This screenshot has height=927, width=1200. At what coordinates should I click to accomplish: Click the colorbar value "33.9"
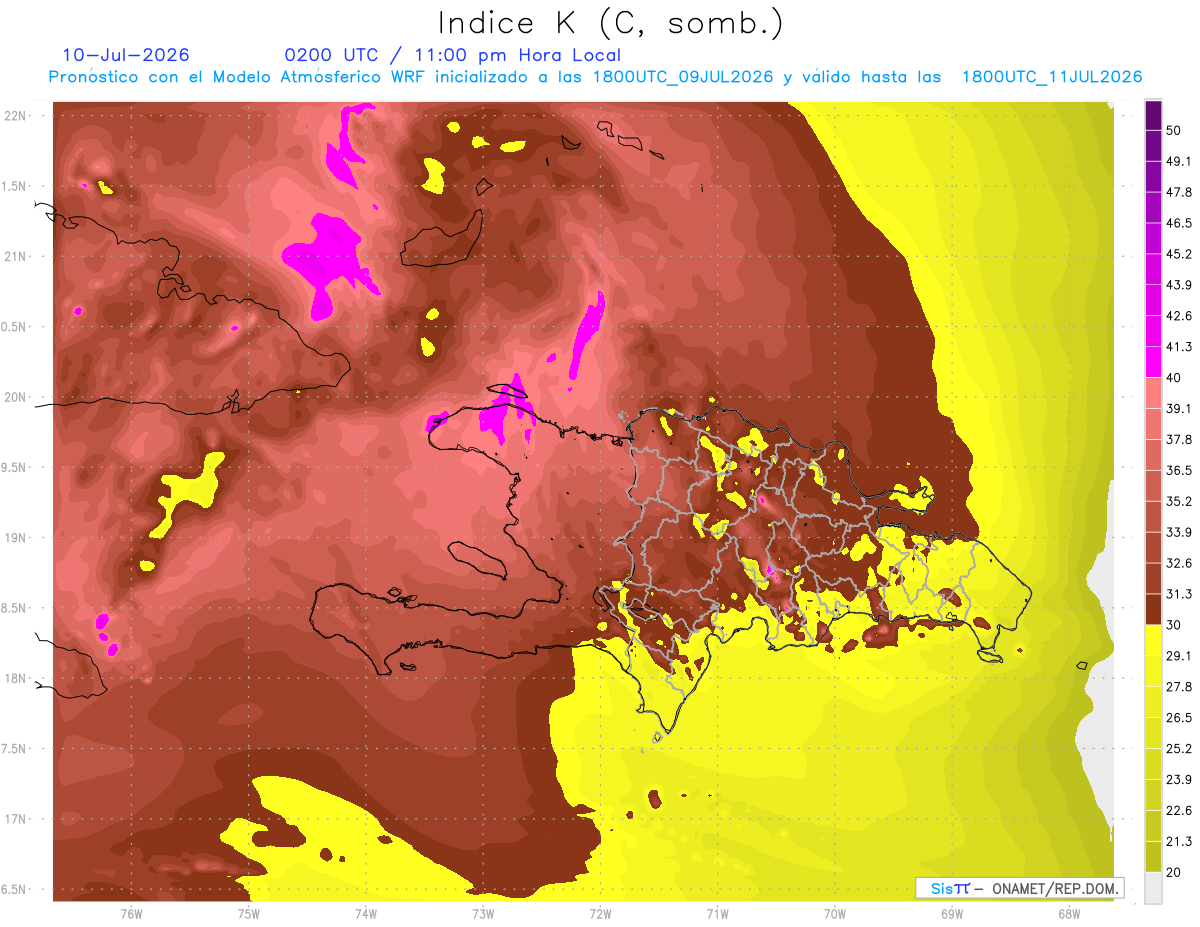(x=1178, y=532)
